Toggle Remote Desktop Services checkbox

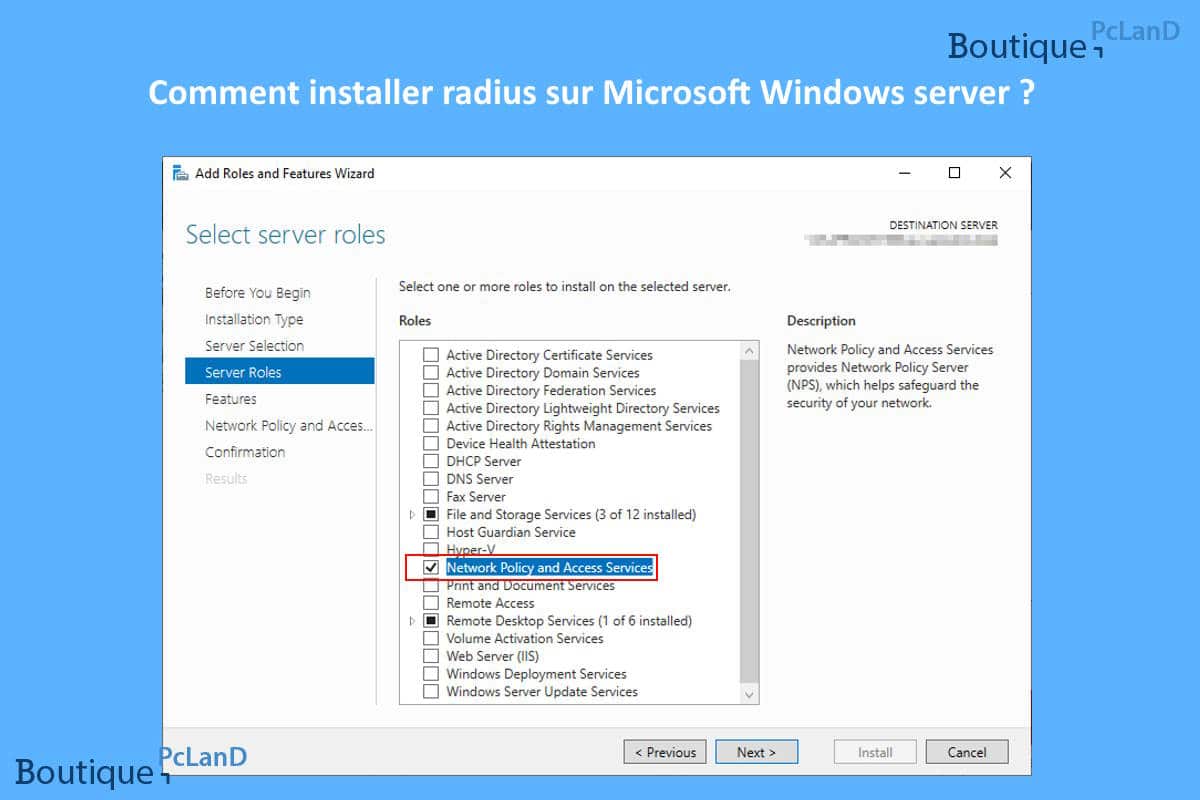(431, 621)
